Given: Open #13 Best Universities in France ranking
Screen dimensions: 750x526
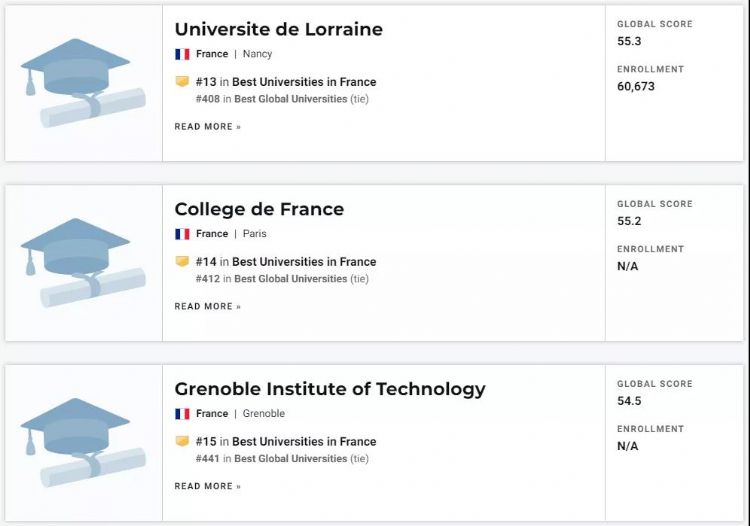Looking at the screenshot, I should [x=304, y=82].
